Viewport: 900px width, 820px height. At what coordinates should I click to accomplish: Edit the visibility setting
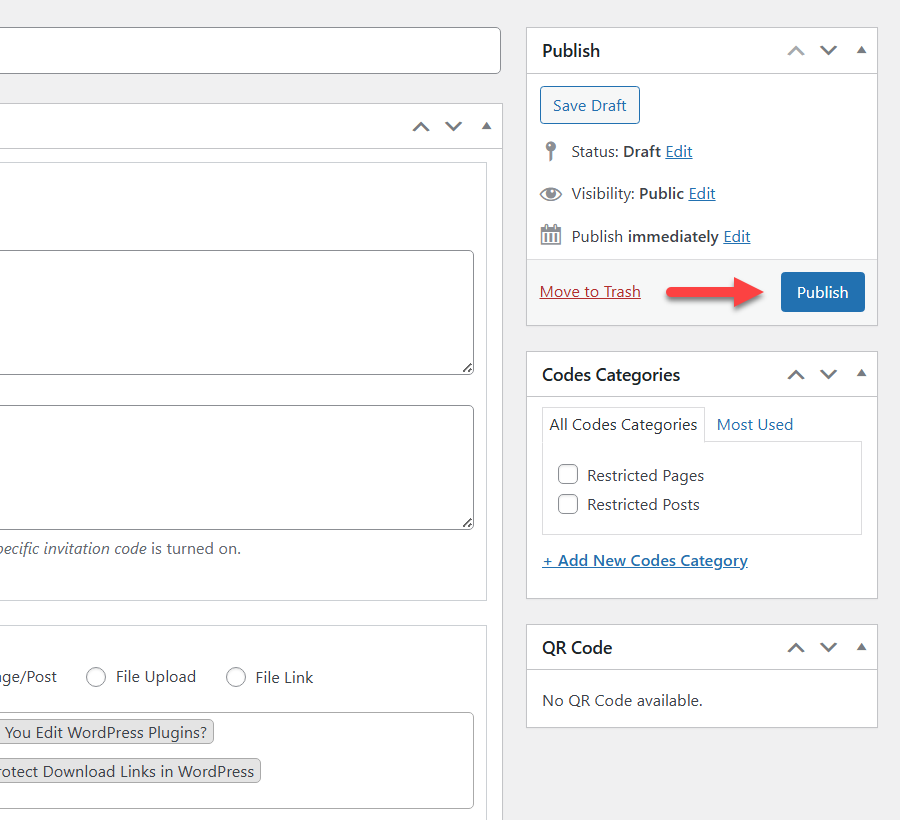701,193
